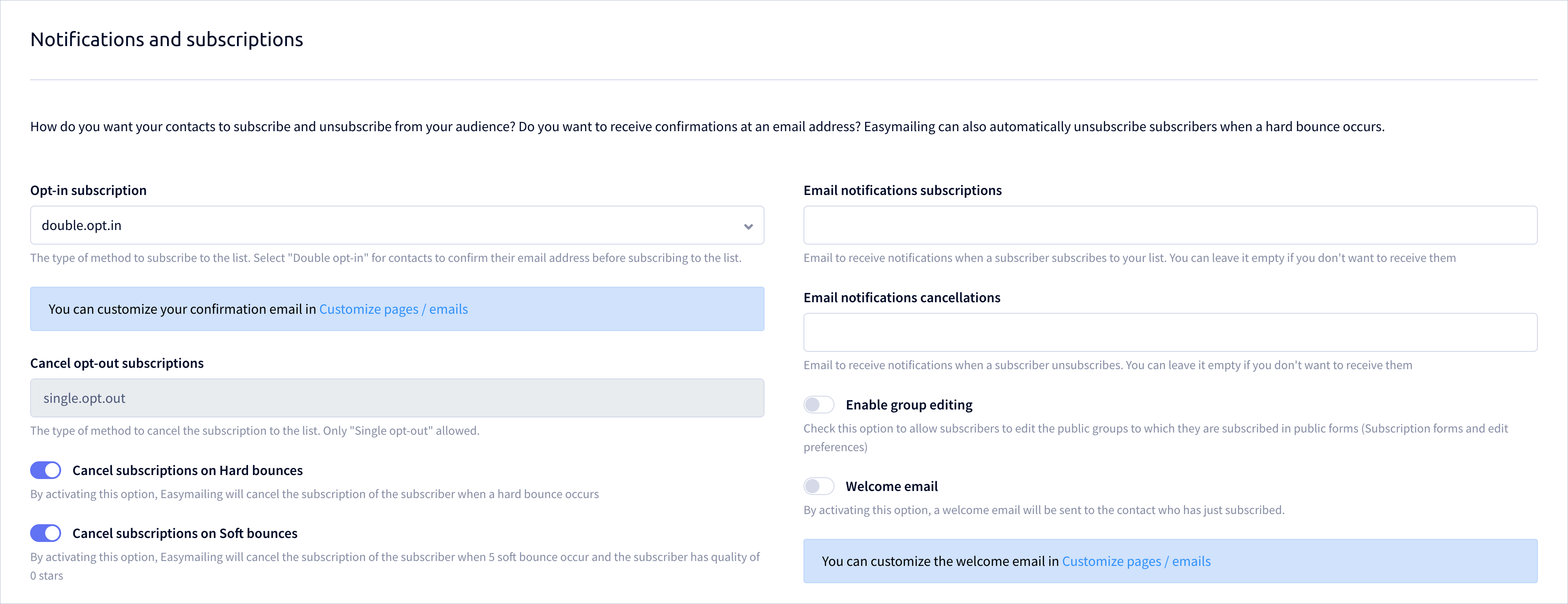The image size is (1568, 604).
Task: Click the Email notifications cancellations label
Action: click(901, 298)
